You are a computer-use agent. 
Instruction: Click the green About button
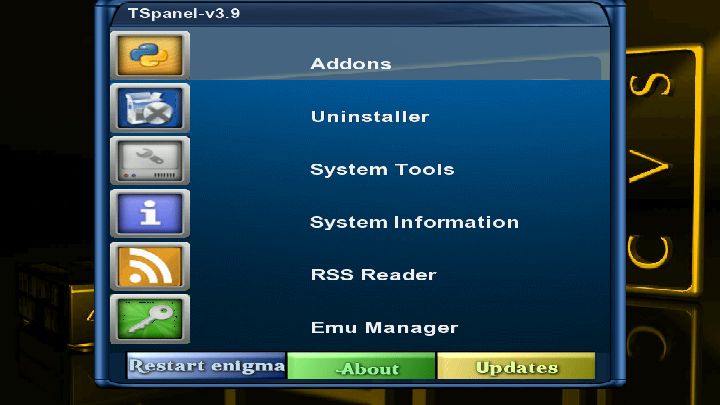coord(361,366)
